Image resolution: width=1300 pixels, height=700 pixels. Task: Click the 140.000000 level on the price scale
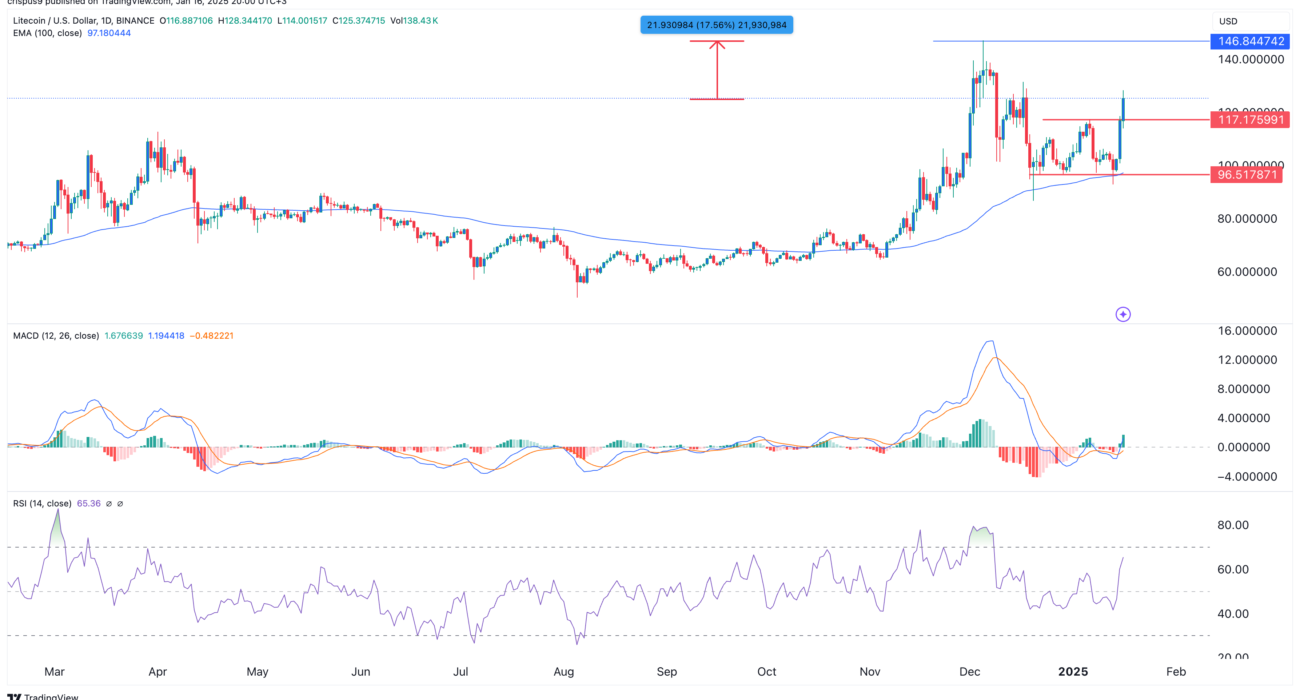tap(1249, 60)
